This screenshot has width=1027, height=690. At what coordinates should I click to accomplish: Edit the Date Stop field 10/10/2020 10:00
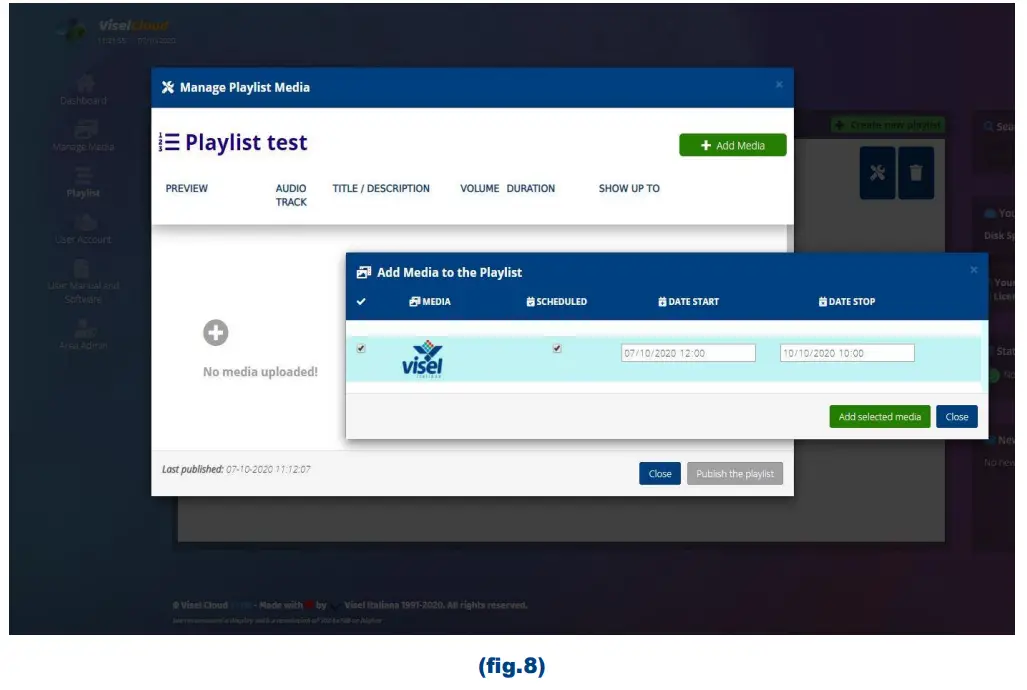pyautogui.click(x=847, y=353)
